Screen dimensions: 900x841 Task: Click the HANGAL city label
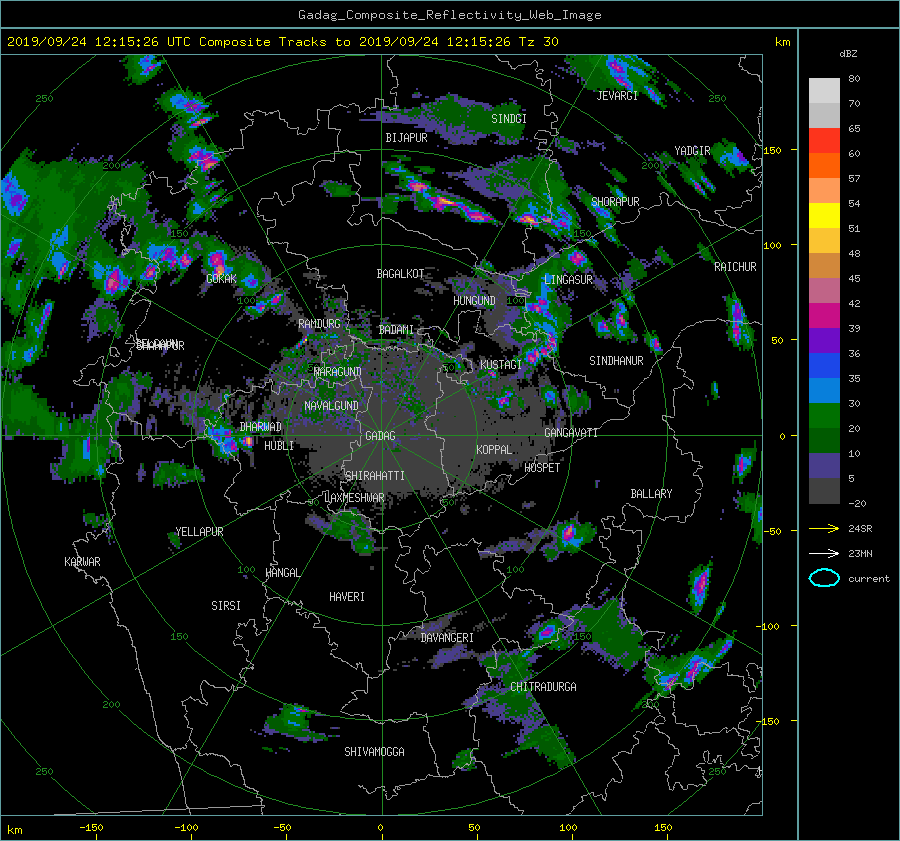point(282,573)
